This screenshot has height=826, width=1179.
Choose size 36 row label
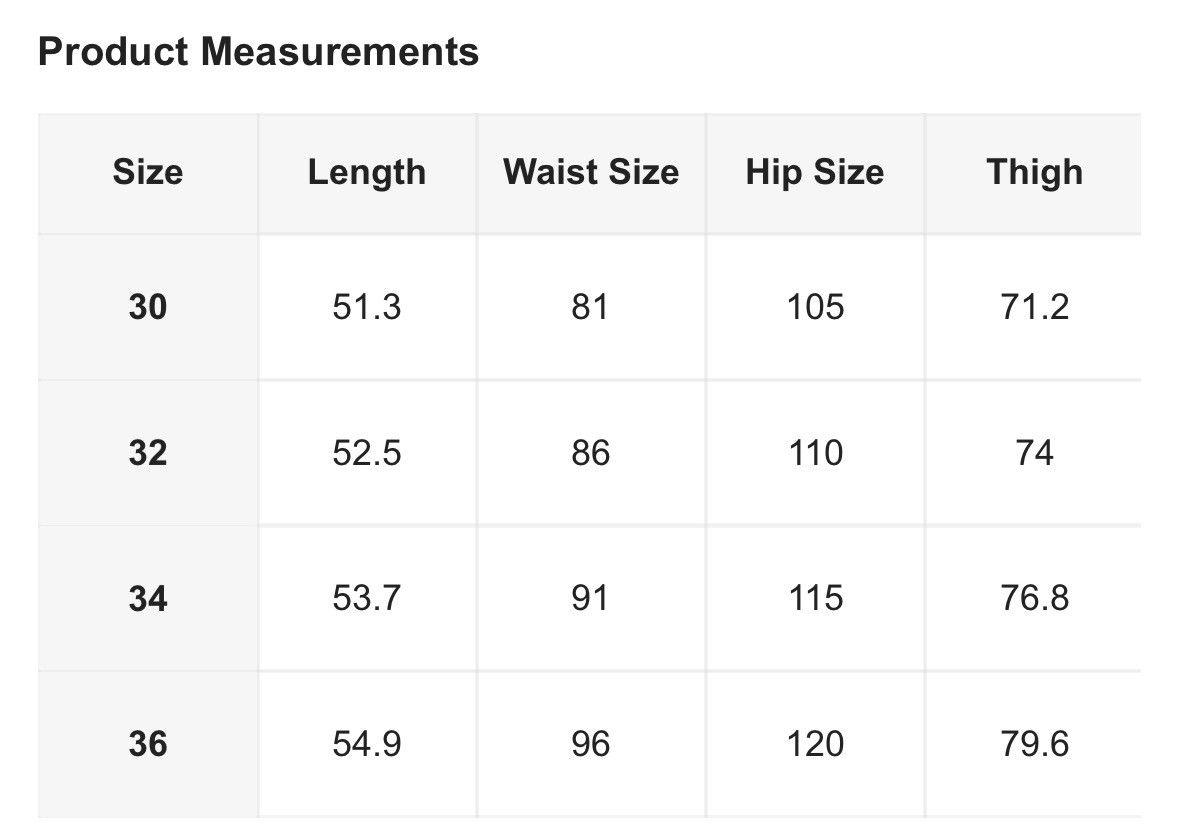(148, 744)
